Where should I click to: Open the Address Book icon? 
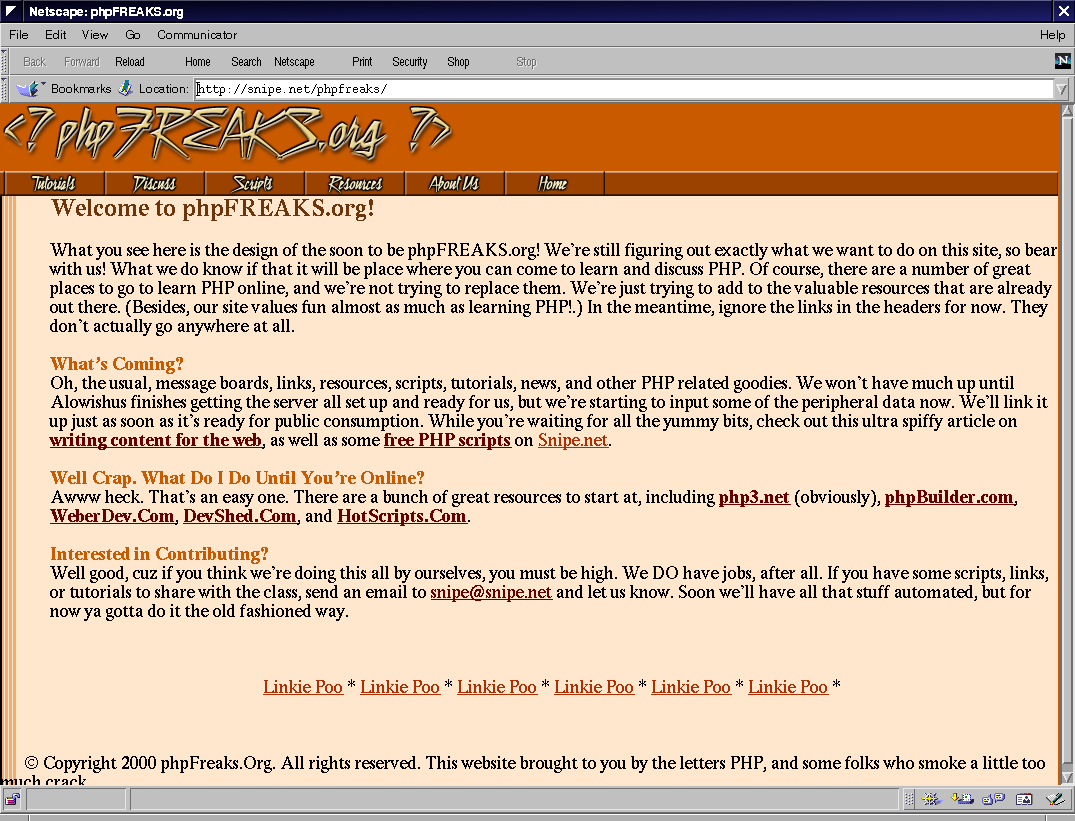pos(1024,798)
